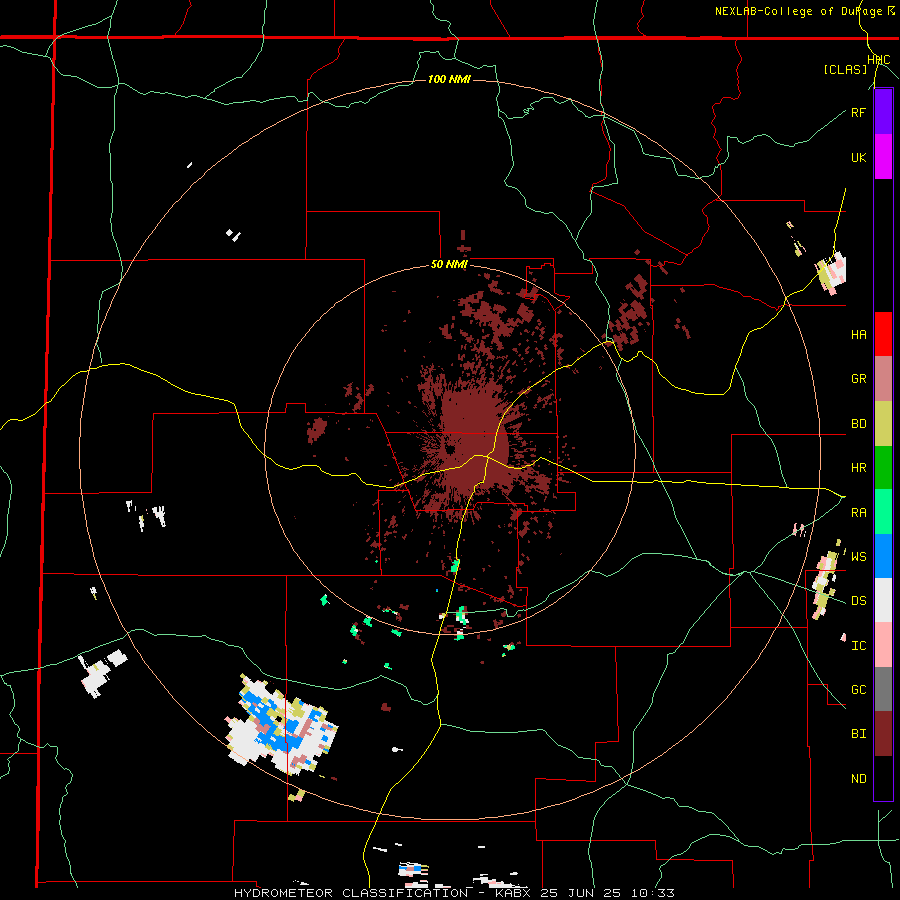Click the [CLAS] legend header
The image size is (900, 900).
click(845, 70)
